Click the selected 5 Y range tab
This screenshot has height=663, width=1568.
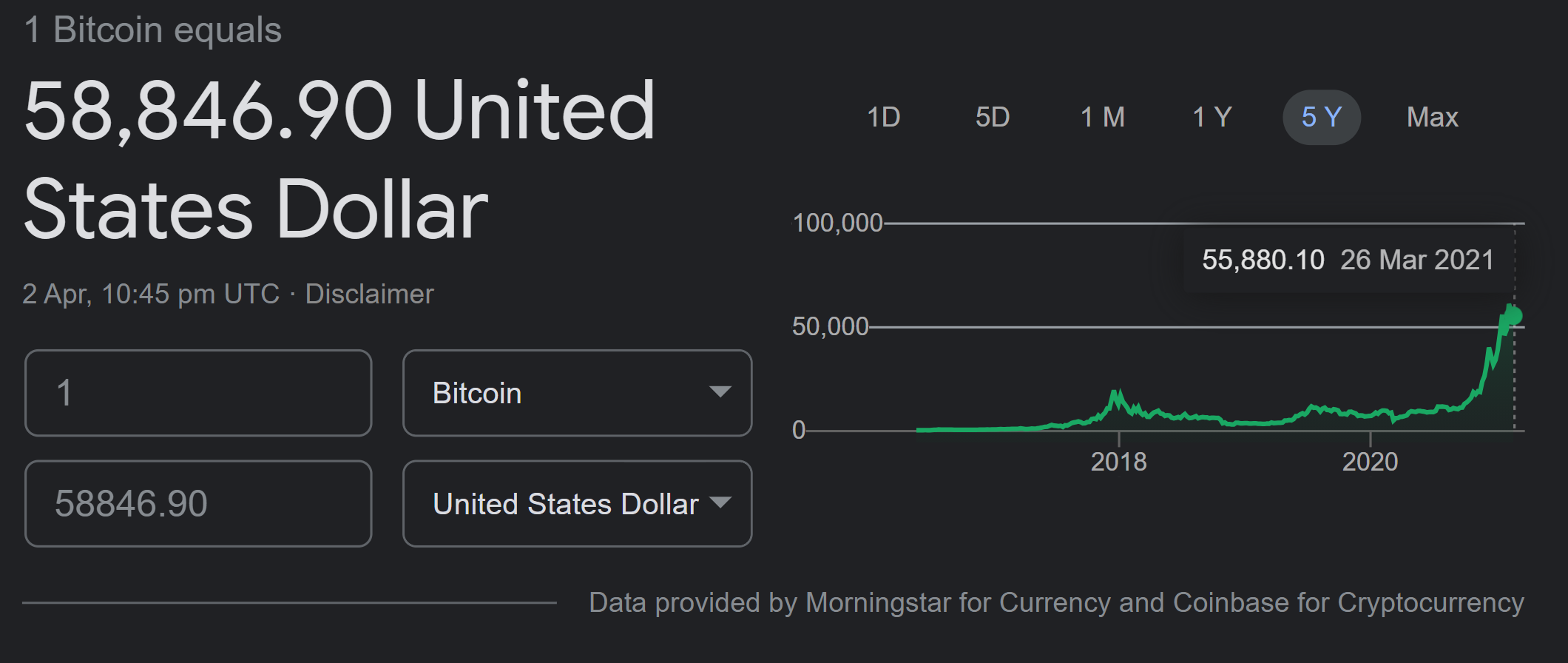click(x=1322, y=117)
